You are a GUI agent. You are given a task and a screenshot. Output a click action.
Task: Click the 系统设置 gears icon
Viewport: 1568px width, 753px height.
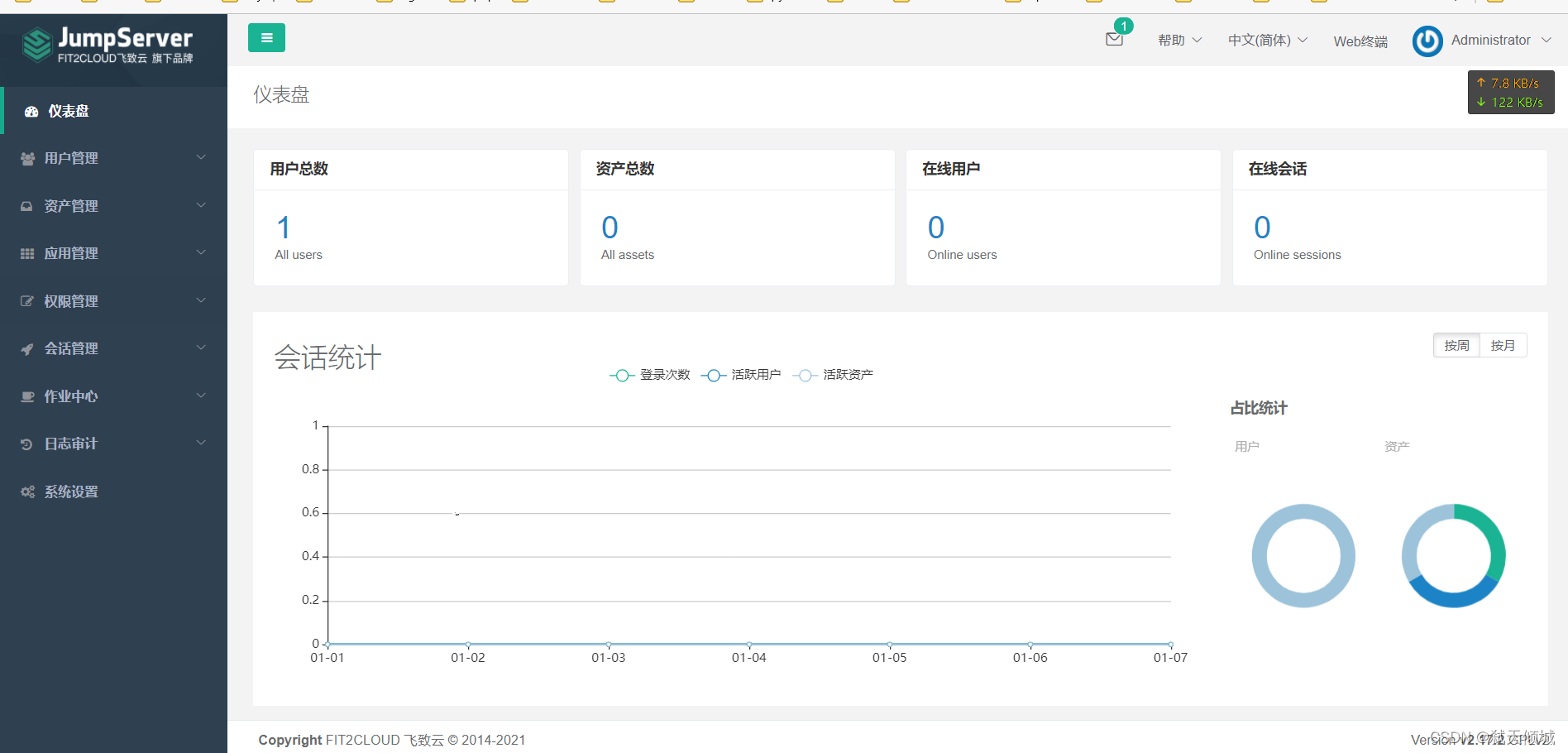pos(27,492)
